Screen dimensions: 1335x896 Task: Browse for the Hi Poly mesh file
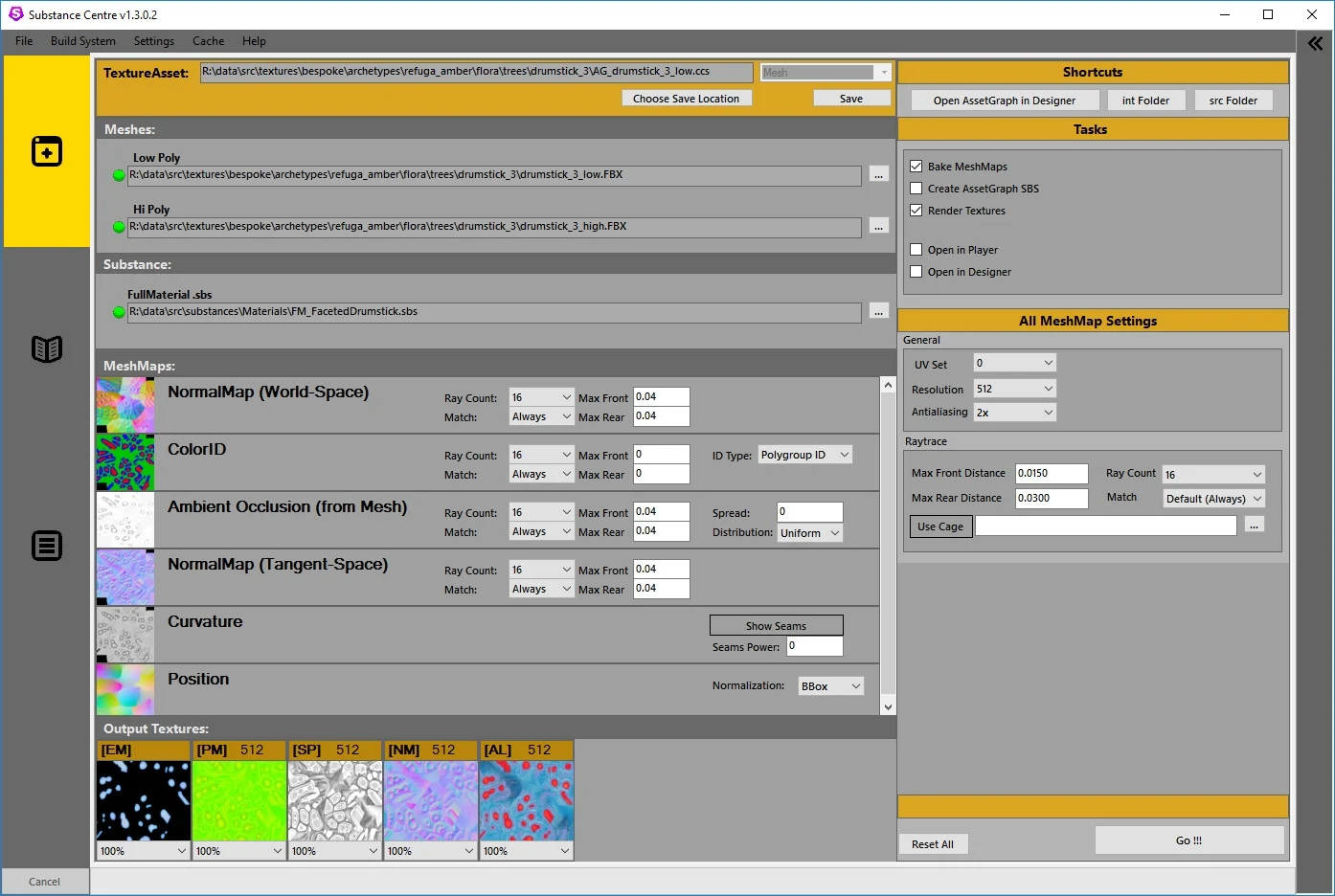coord(878,226)
